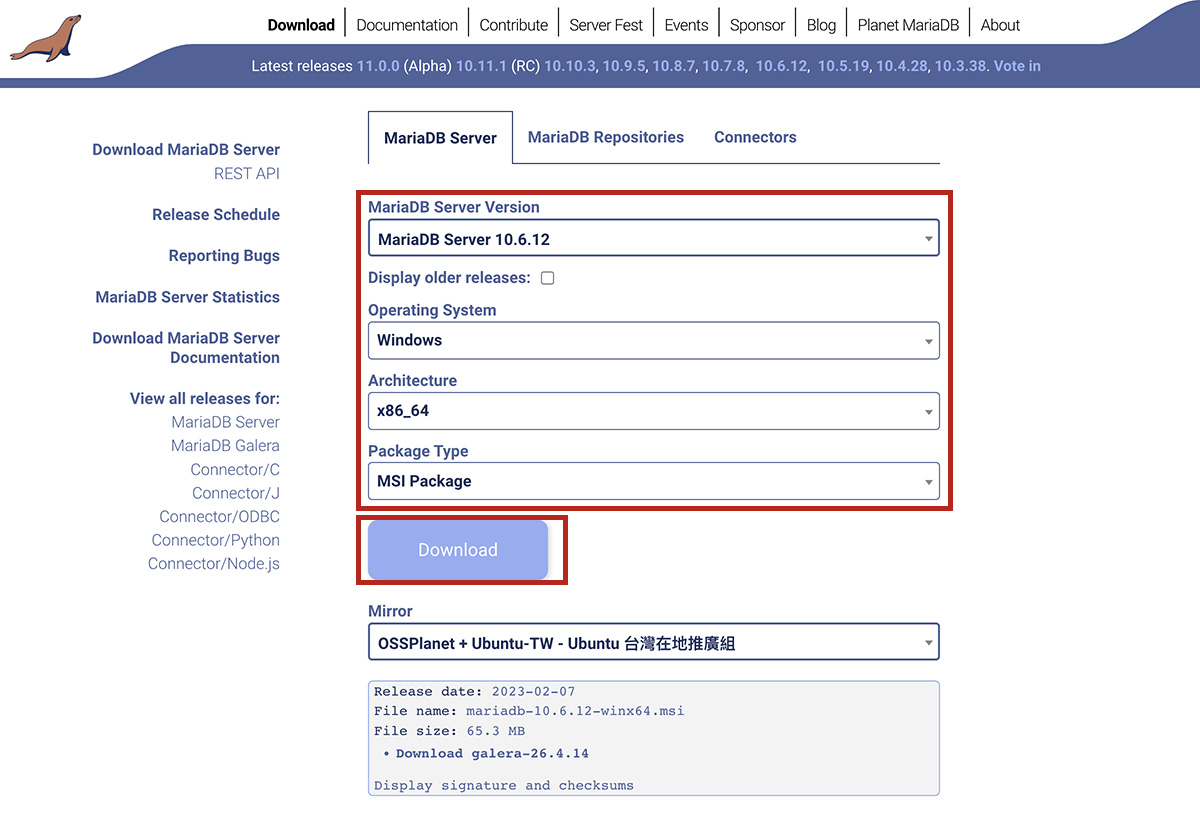The image size is (1200, 814).
Task: Click the Download button
Action: point(458,550)
